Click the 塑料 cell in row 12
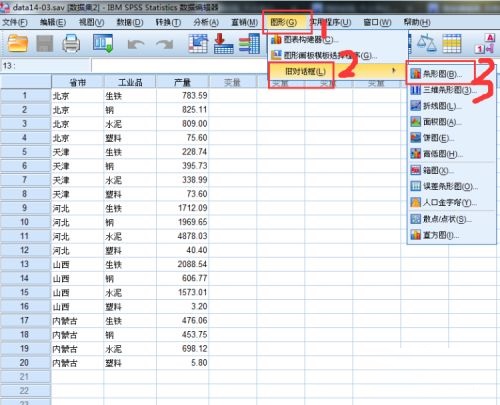This screenshot has height=405, width=500. pyautogui.click(x=130, y=250)
